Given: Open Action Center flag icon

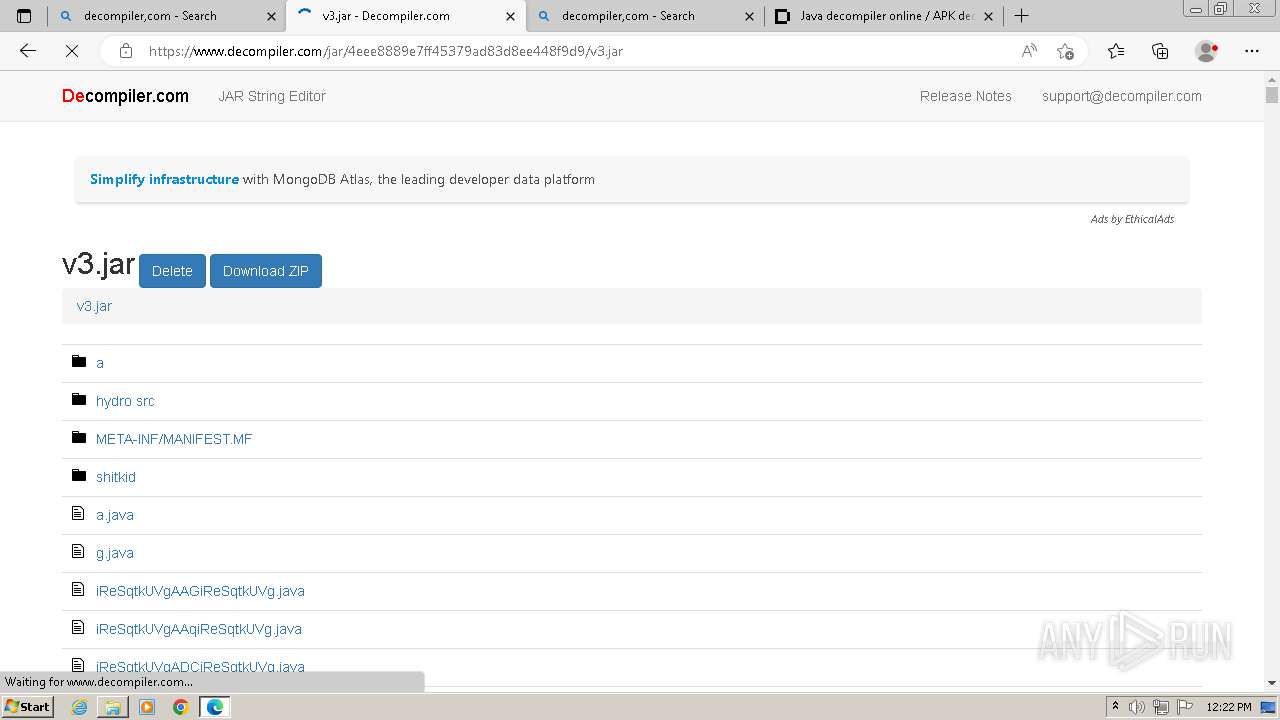Looking at the screenshot, I should 1183,707.
